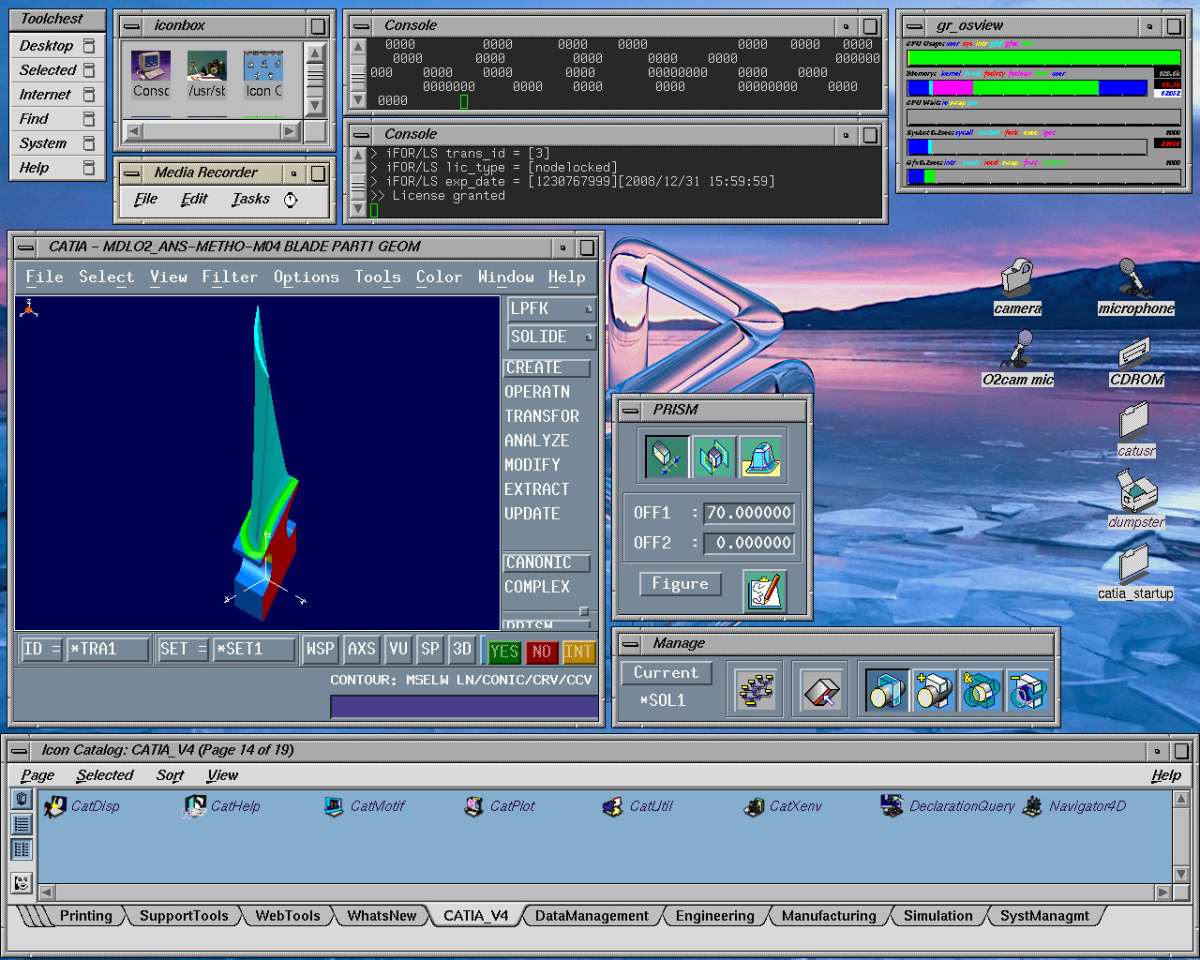Image resolution: width=1200 pixels, height=960 pixels.
Task: Open the Filter menu in CATIA
Action: 229,277
